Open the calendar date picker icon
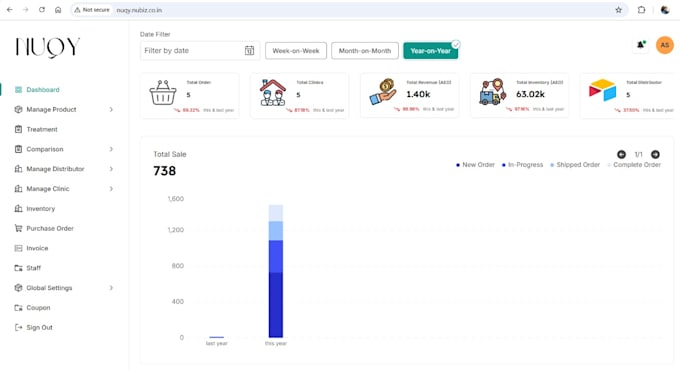The height and width of the screenshot is (370, 680). (249, 51)
